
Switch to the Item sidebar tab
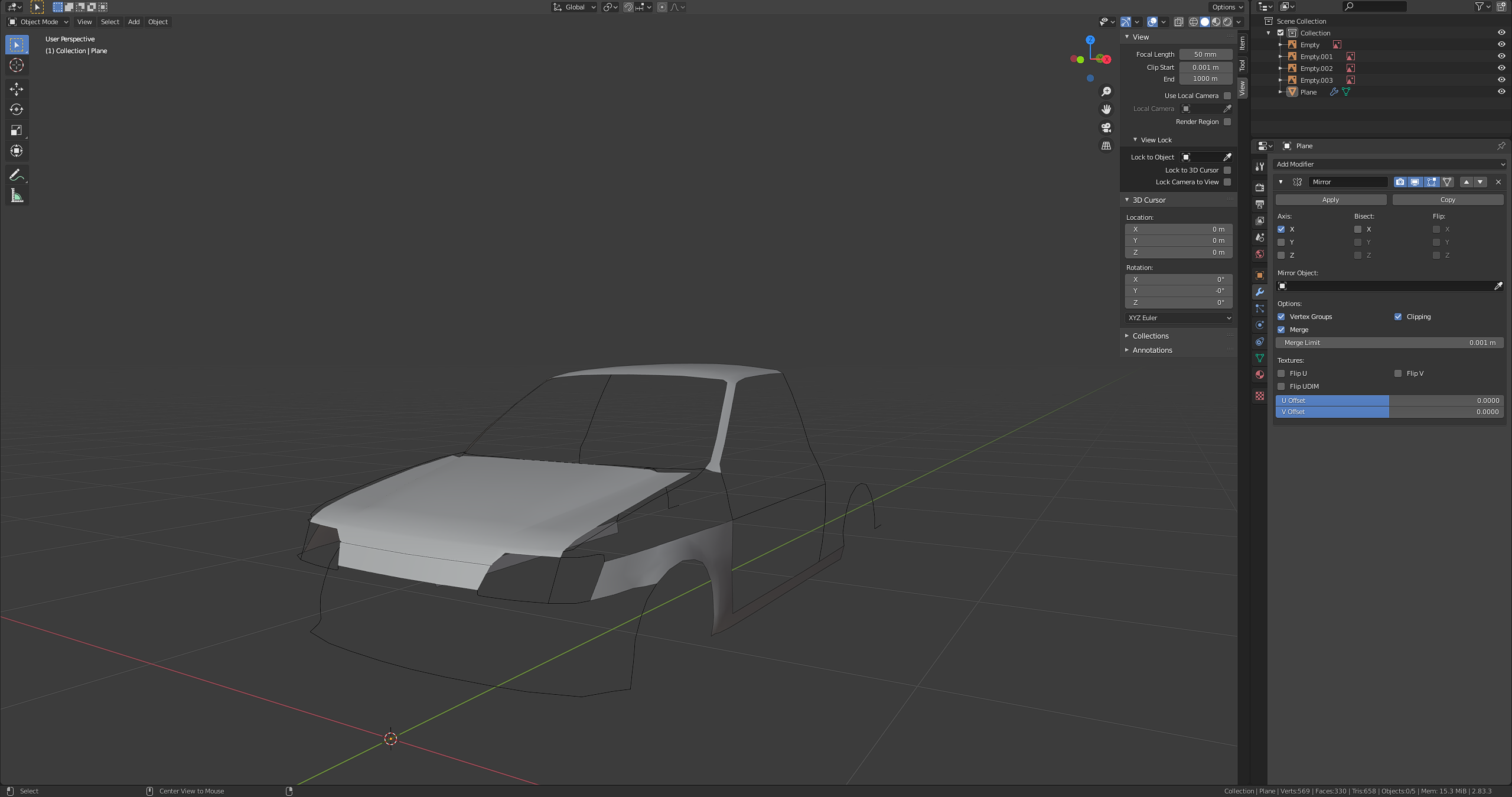coord(1243,43)
